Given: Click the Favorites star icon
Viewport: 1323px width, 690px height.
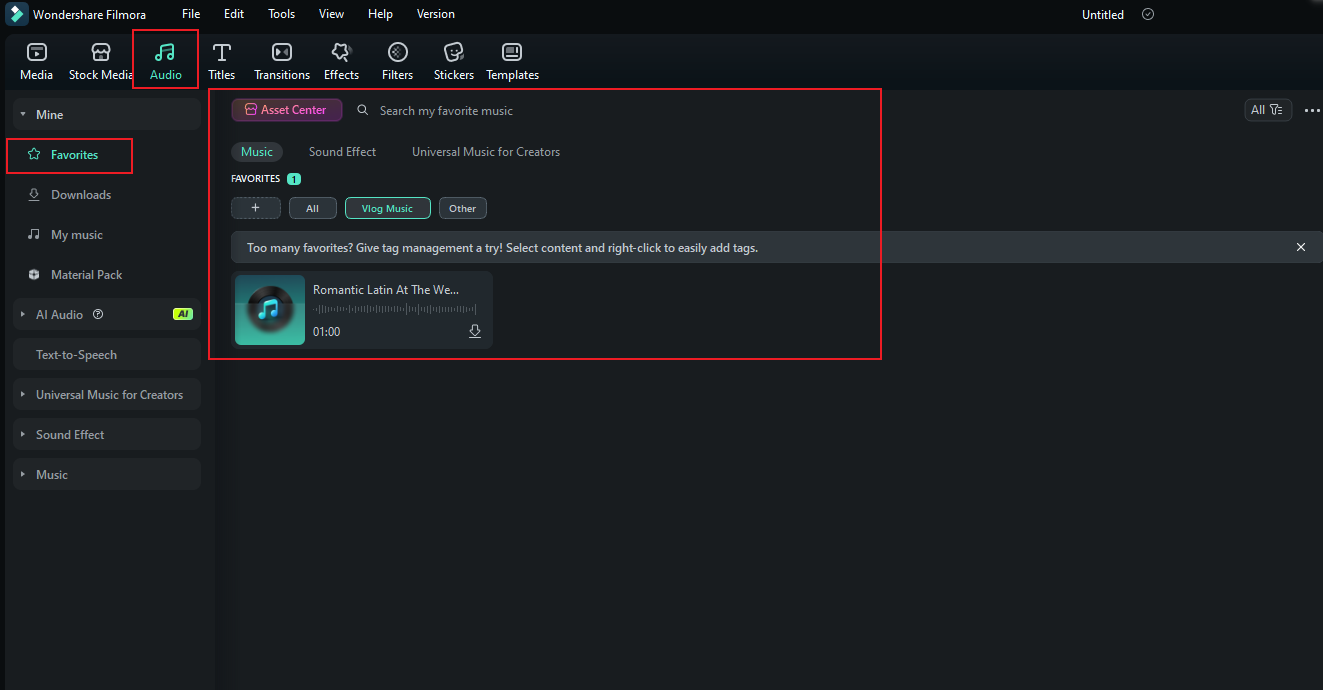Looking at the screenshot, I should point(34,154).
